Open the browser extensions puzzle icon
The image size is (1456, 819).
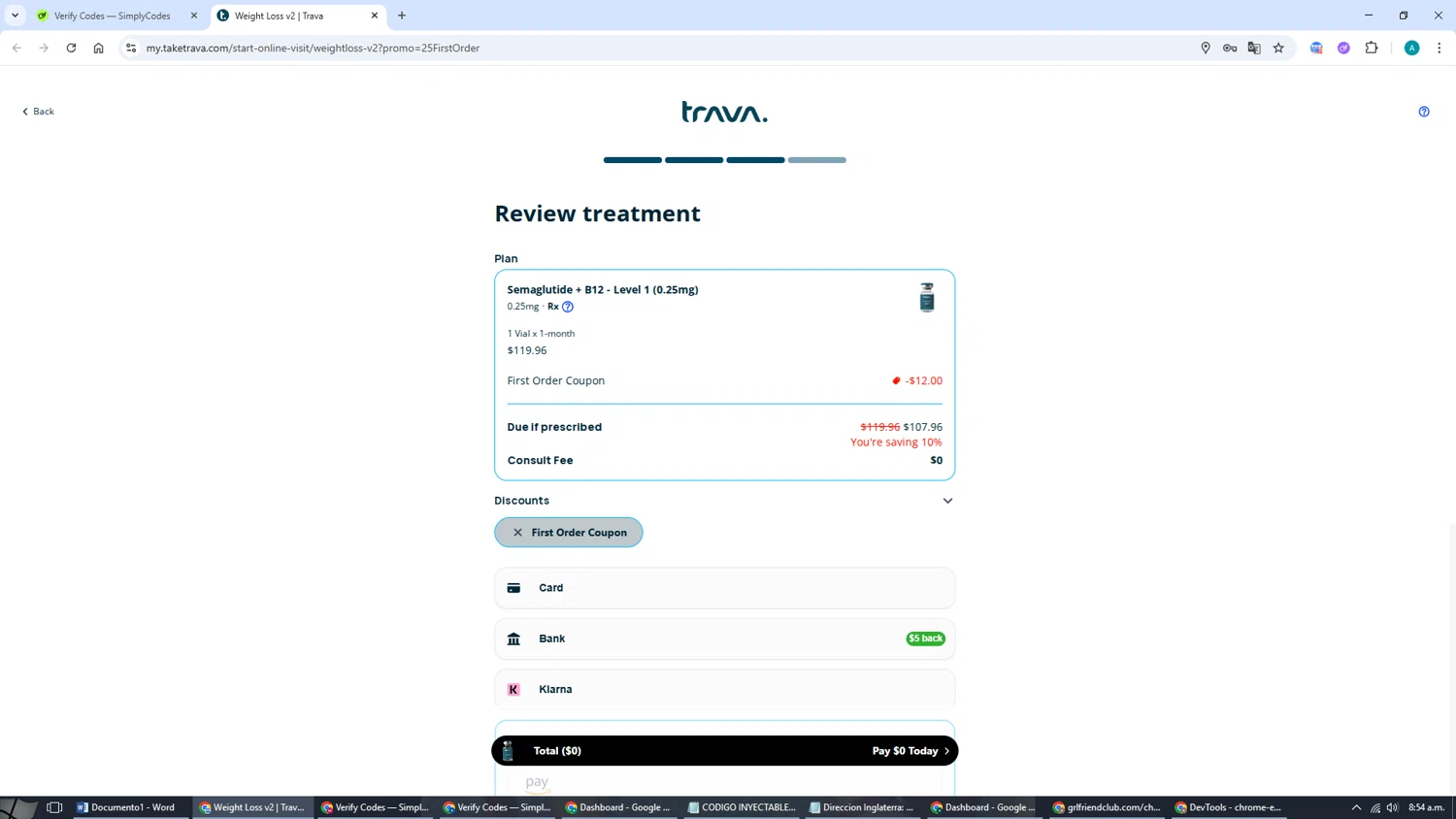[x=1372, y=48]
